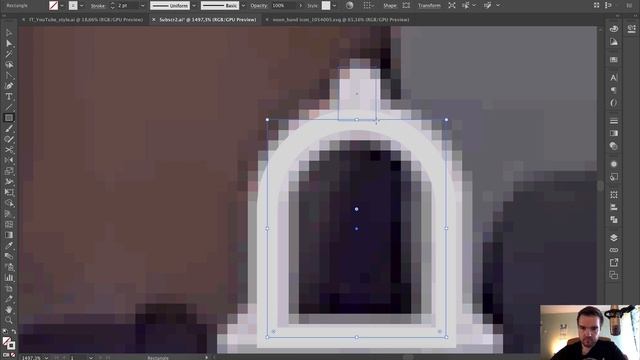The height and width of the screenshot is (360, 640).
Task: Expand the fill color dropdown arrow
Action: coord(62,6)
